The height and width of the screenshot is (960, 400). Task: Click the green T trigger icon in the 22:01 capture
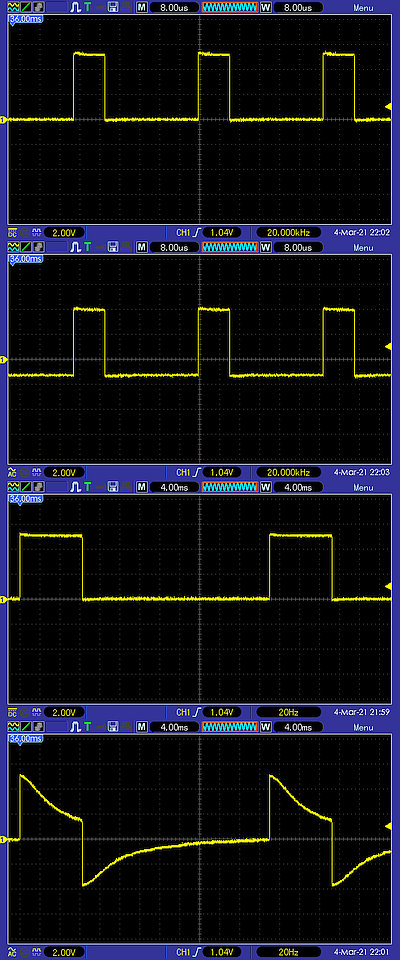point(88,727)
